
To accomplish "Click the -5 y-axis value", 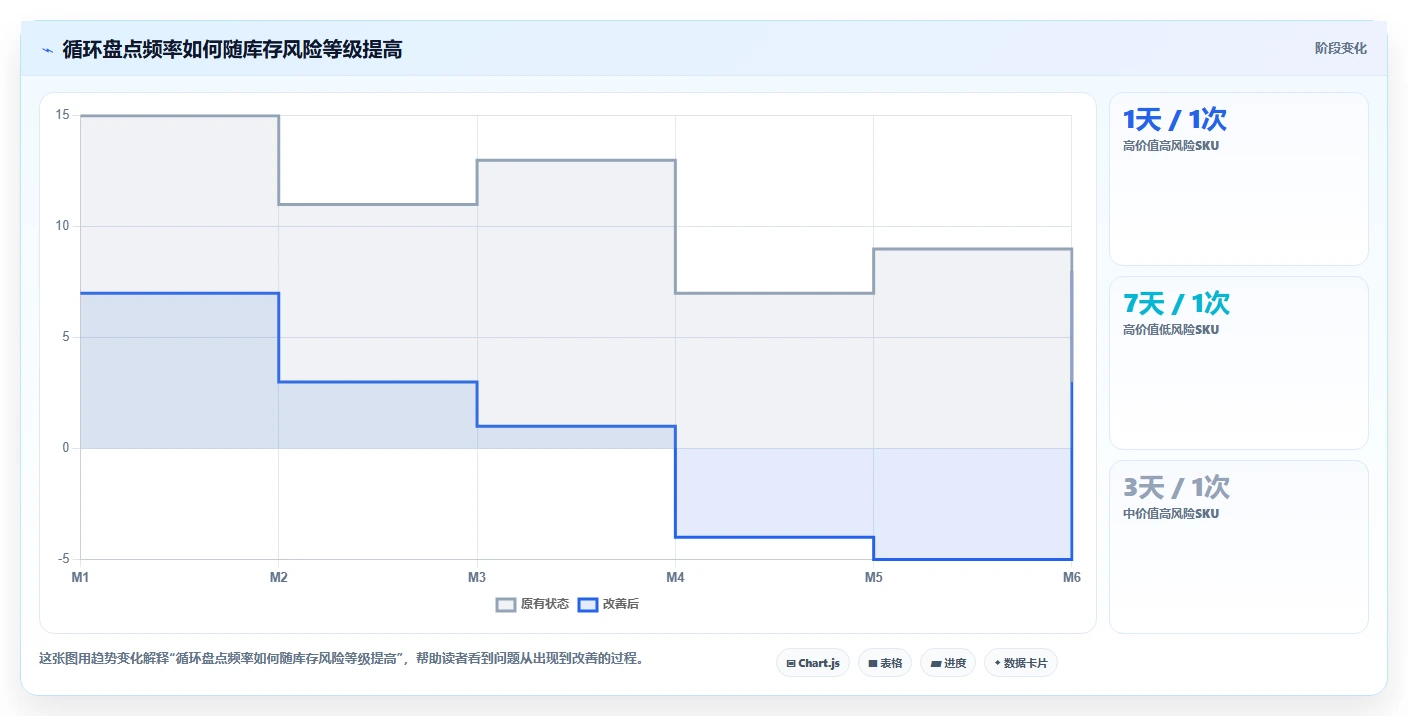I will [64, 559].
